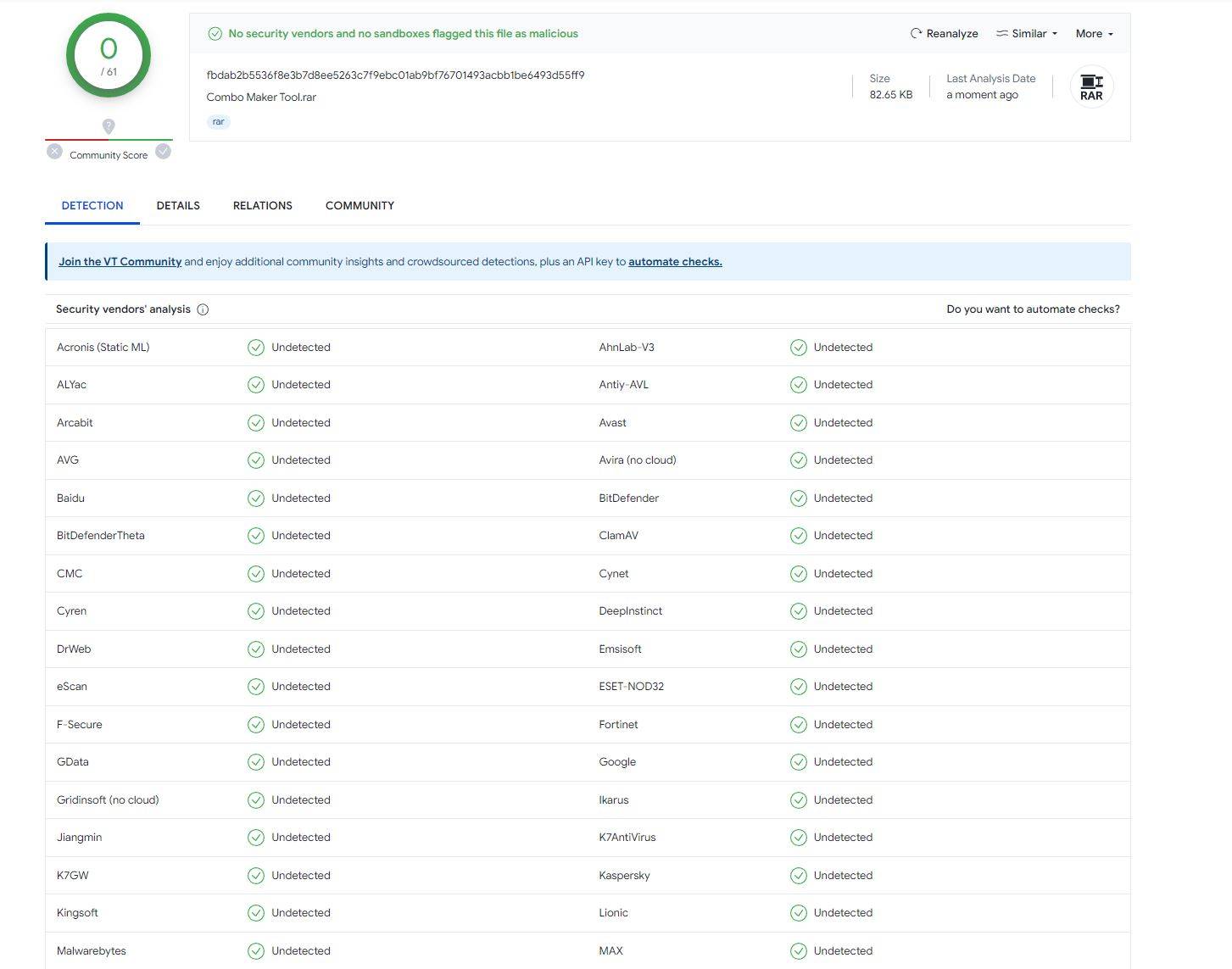Select the DETECTION tab
Viewport: 1232px width, 969px height.
[92, 206]
